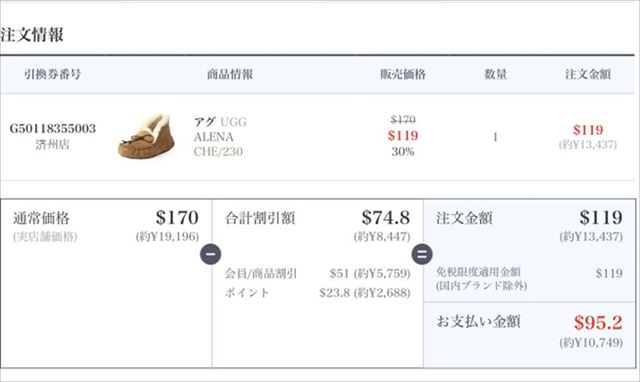Click the equals circle icon
The width and height of the screenshot is (640, 382).
pos(422,254)
